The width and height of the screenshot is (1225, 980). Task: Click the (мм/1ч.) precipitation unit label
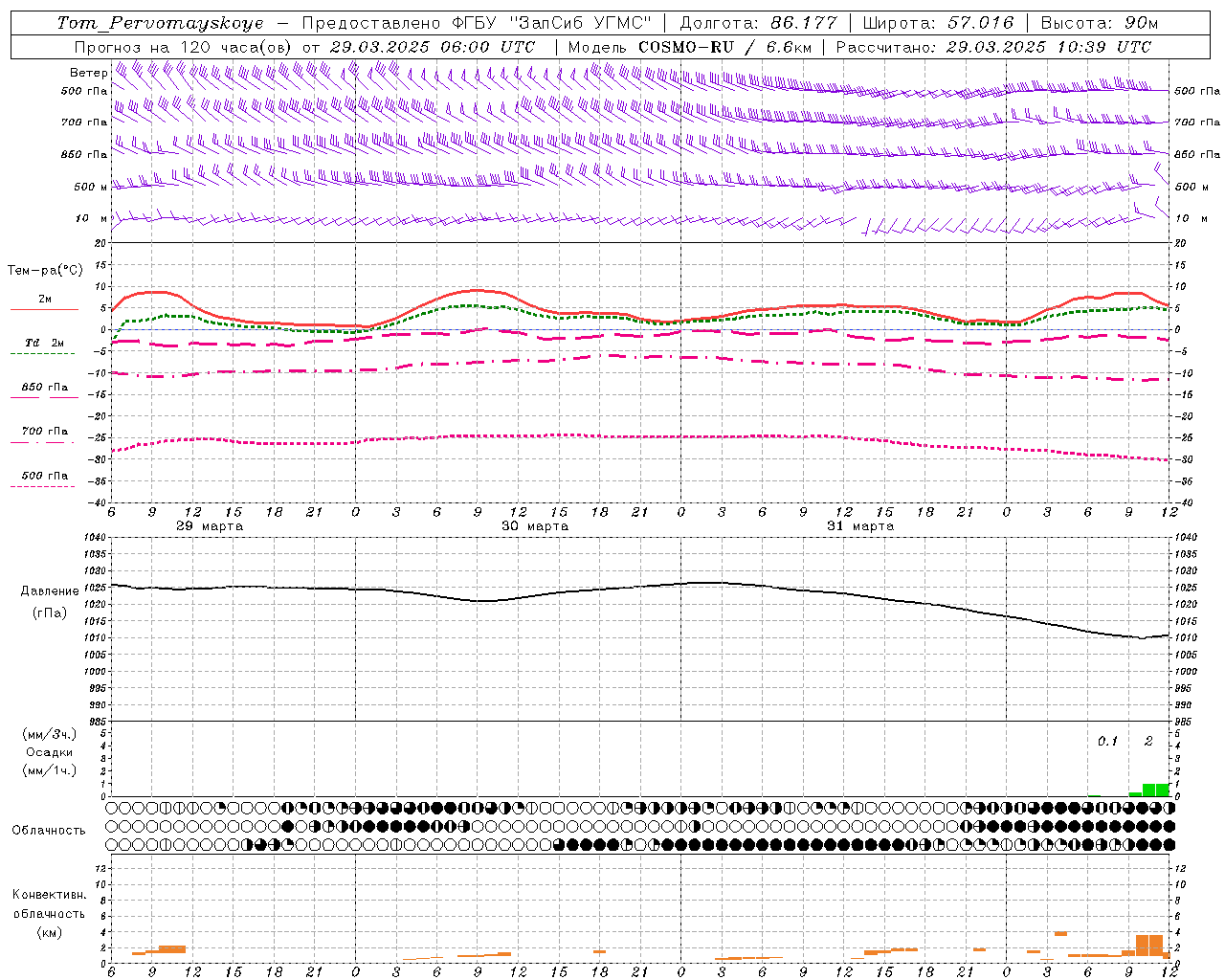(49, 770)
